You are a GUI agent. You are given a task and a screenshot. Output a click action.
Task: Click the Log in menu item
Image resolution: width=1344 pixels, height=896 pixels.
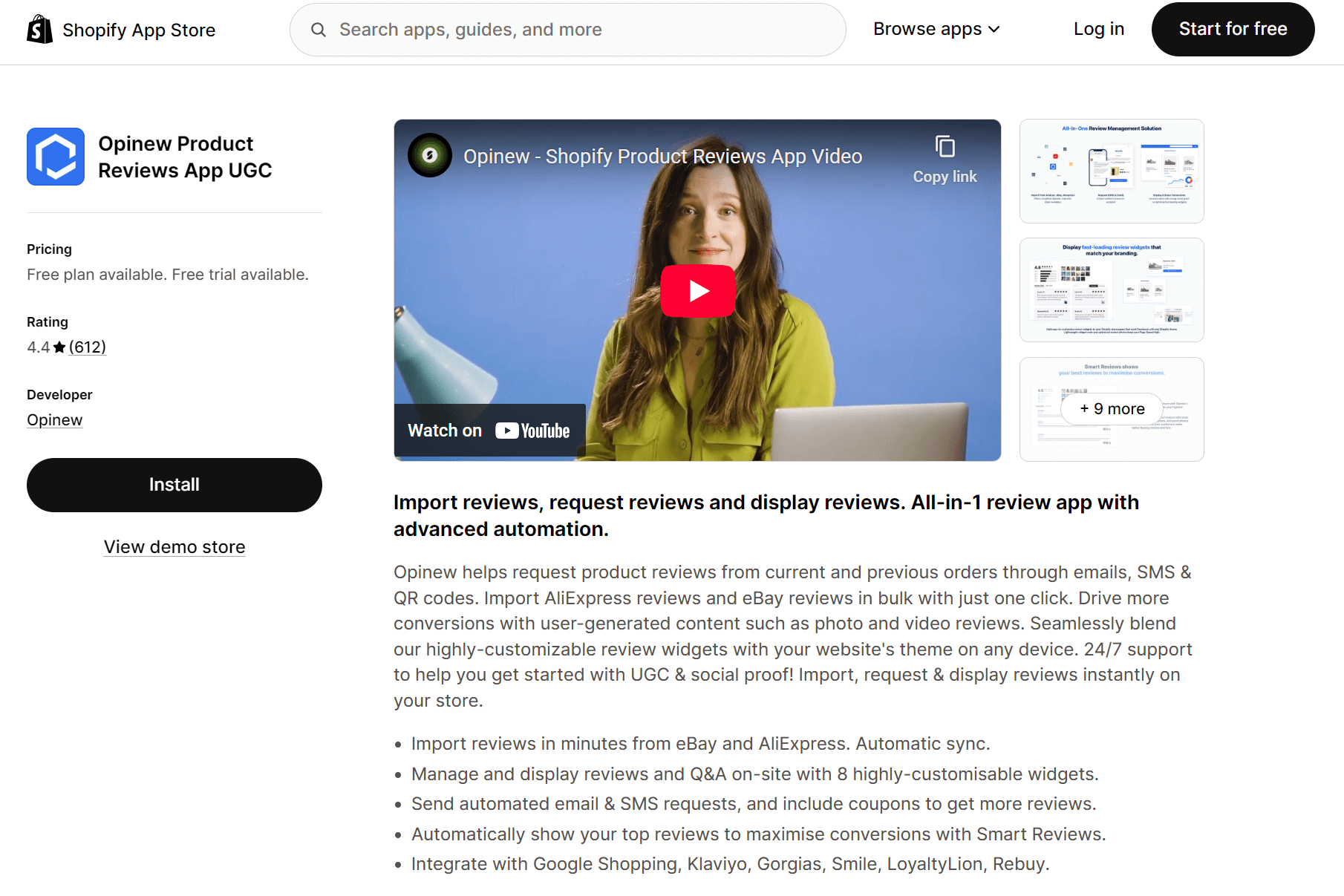coord(1098,29)
